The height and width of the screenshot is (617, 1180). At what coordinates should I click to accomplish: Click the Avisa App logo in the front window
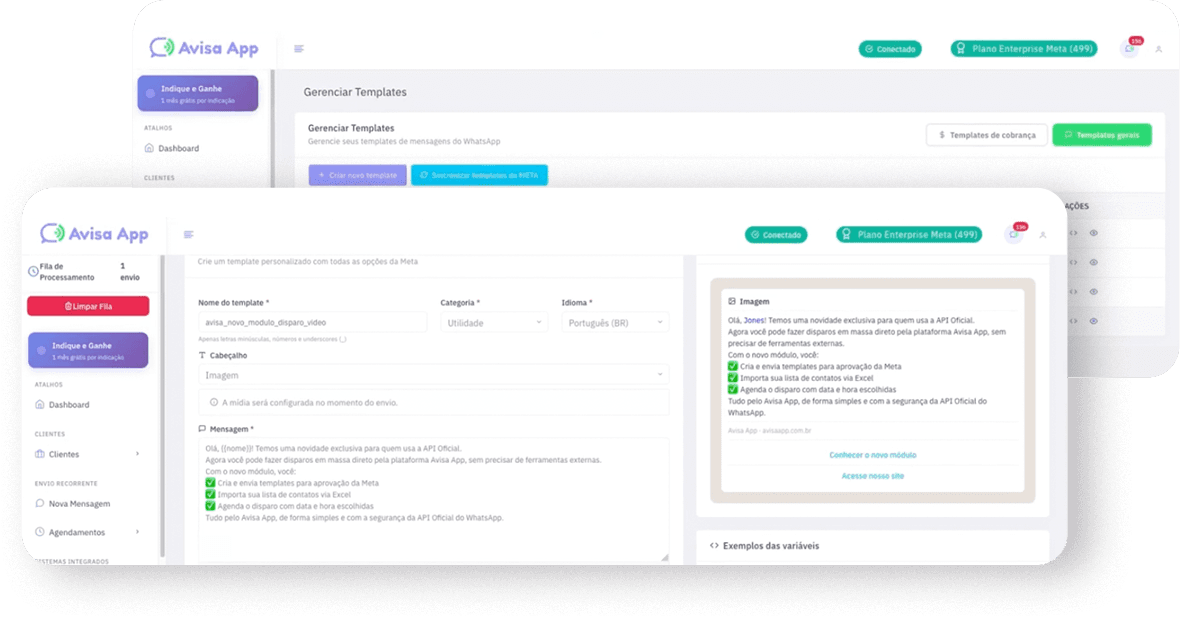(94, 234)
